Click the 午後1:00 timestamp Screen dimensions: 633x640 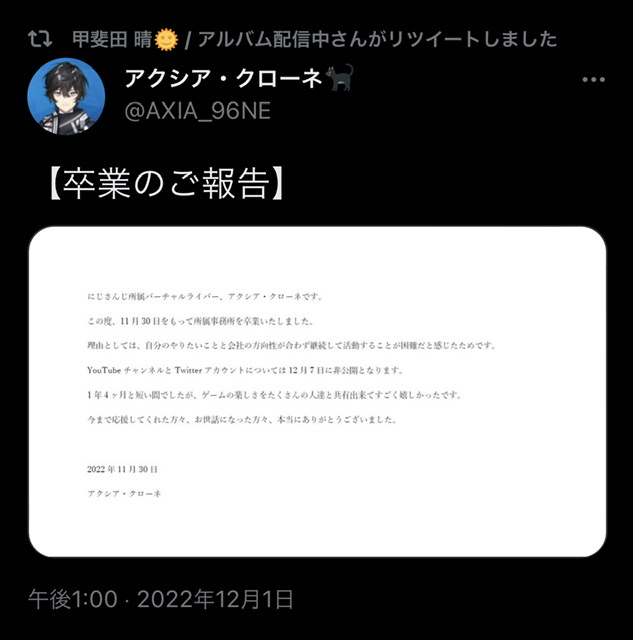pyautogui.click(x=73, y=600)
